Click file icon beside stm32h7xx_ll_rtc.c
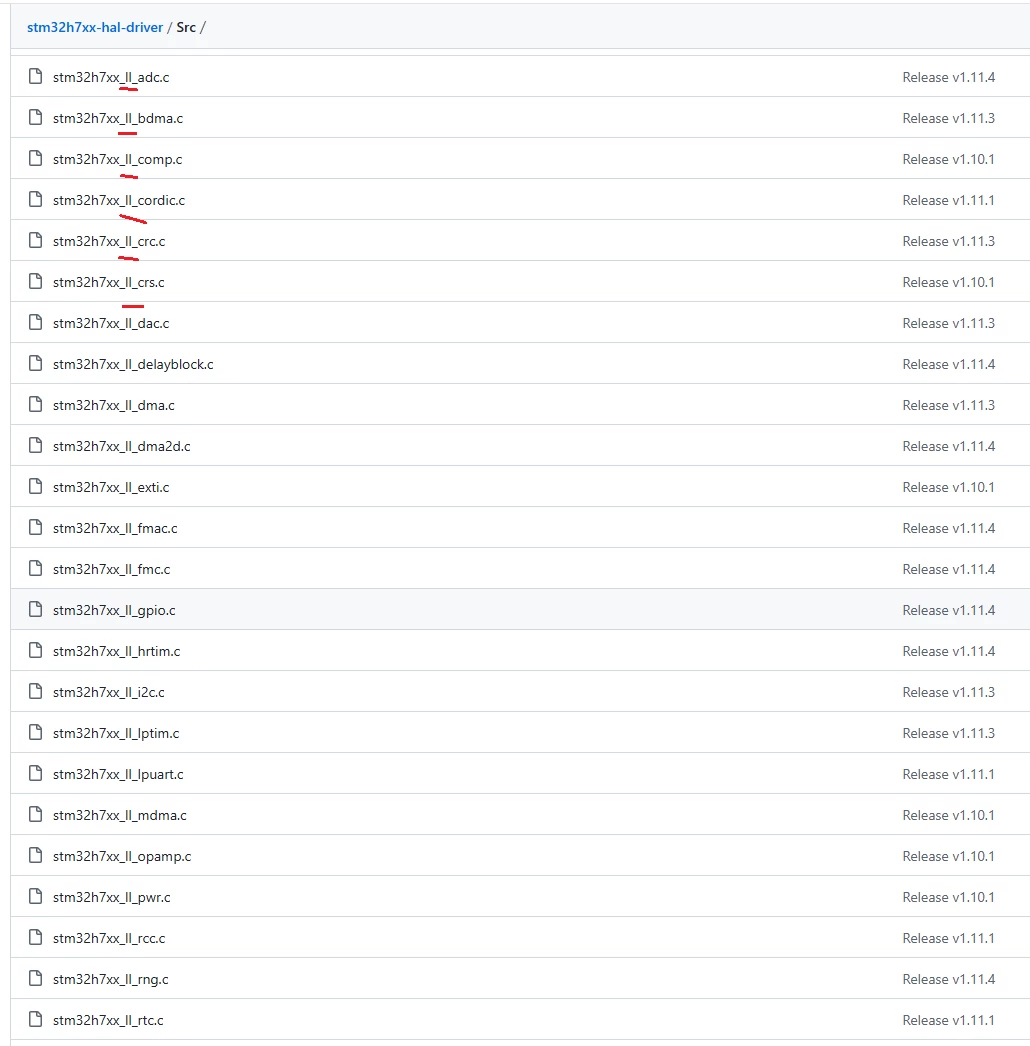This screenshot has width=1030, height=1046. 35,1020
